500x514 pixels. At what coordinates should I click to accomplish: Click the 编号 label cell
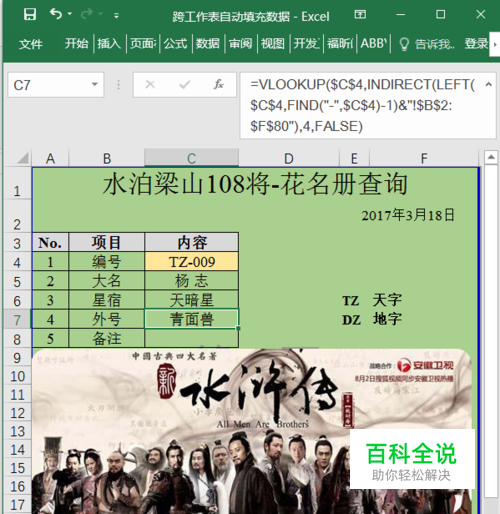click(x=106, y=262)
